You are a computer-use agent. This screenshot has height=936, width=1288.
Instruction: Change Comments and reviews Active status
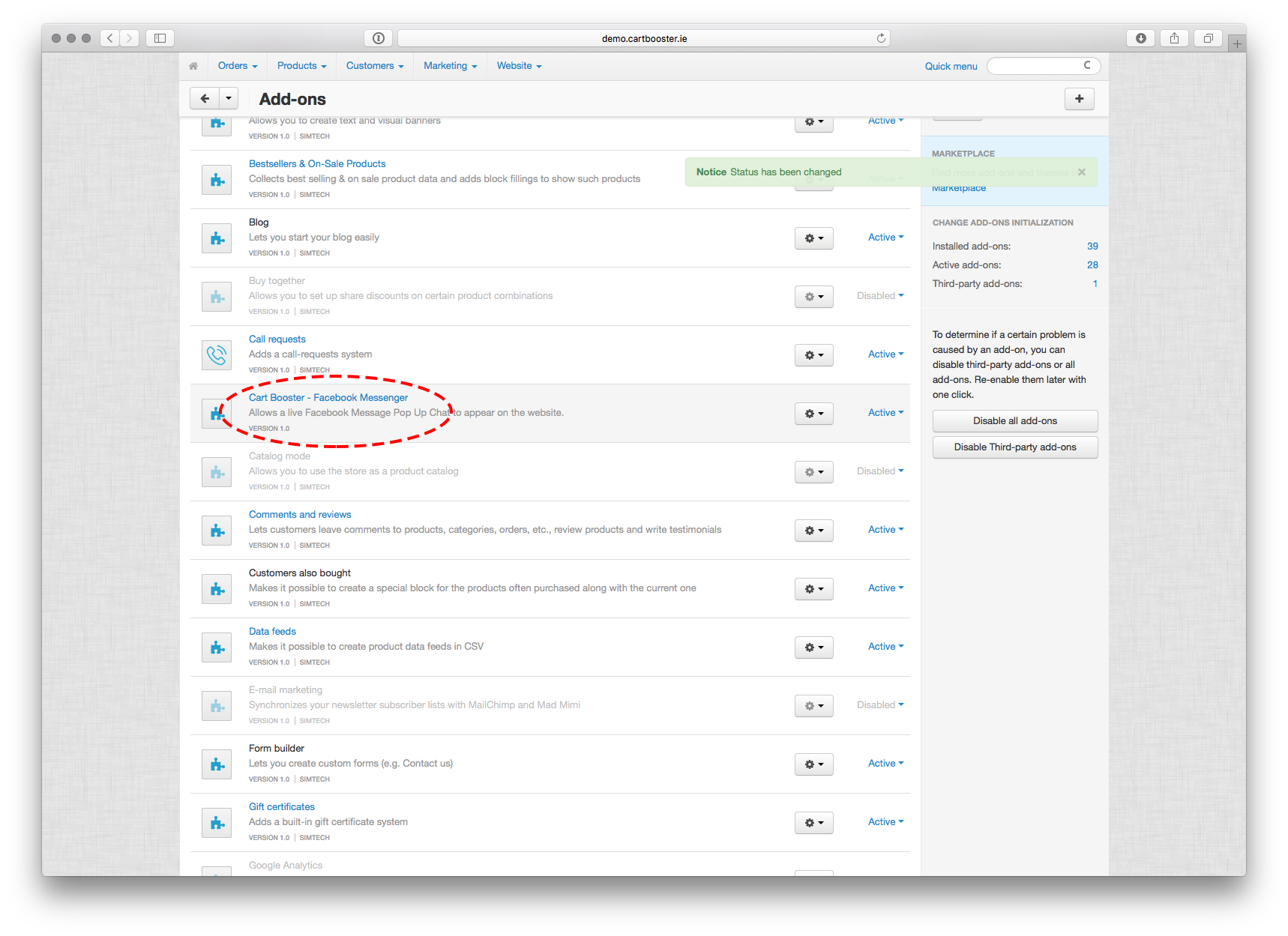885,530
